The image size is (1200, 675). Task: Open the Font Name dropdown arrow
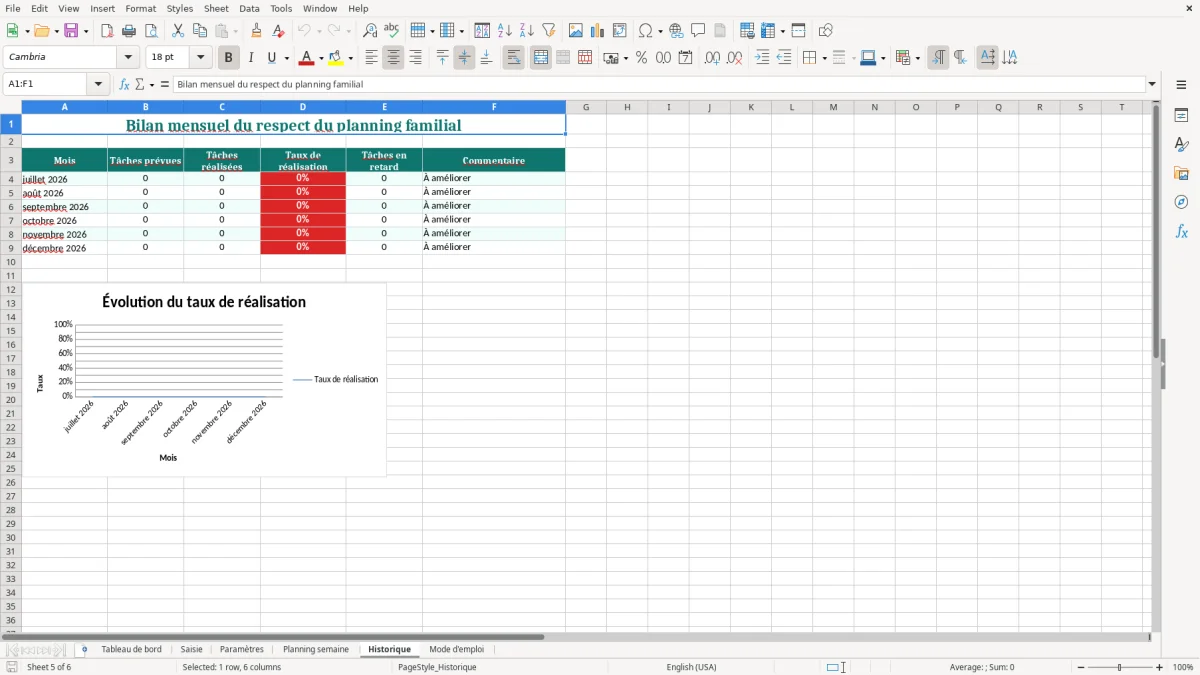pyautogui.click(x=128, y=58)
